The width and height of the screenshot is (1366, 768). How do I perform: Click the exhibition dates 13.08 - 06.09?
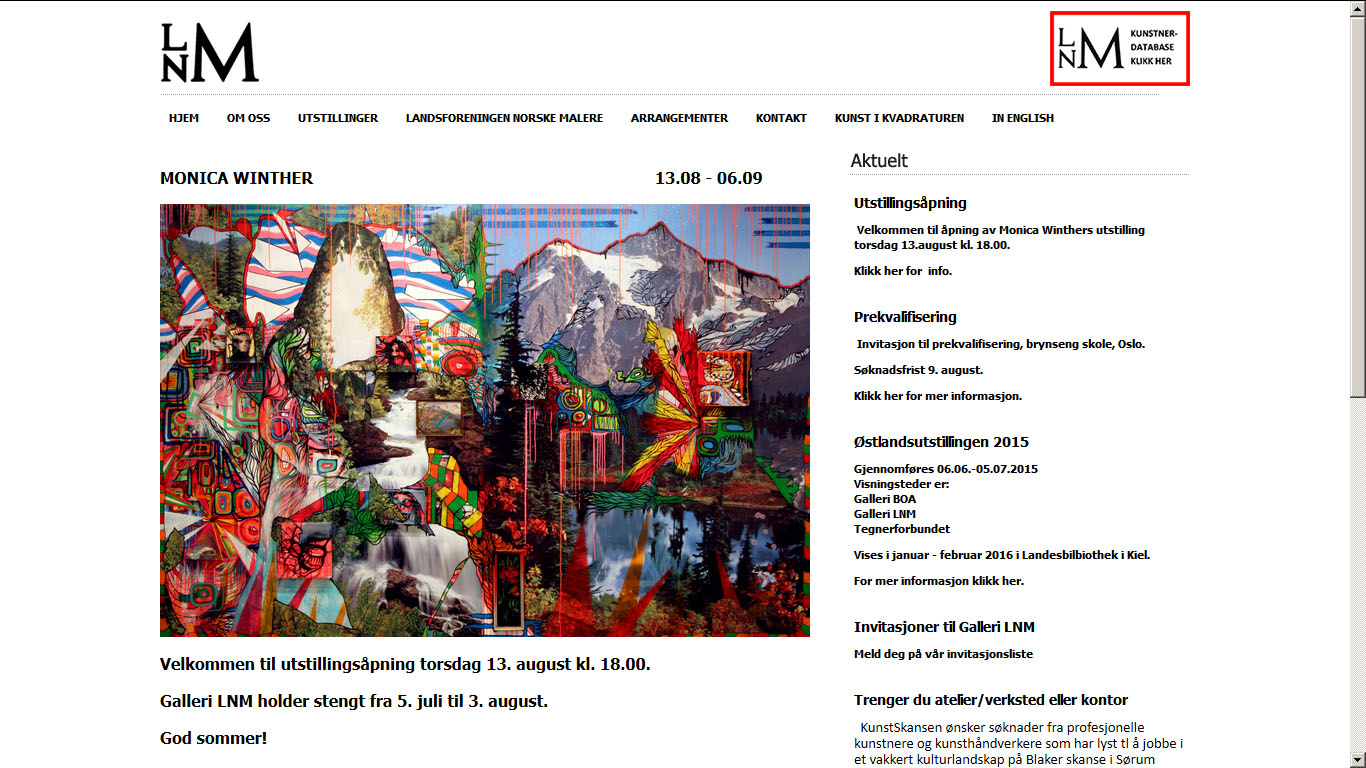(709, 179)
